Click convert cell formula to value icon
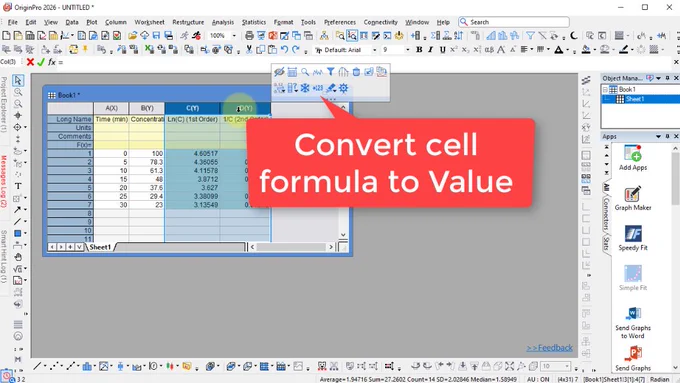Viewport: 680px width, 383px height. 318,88
